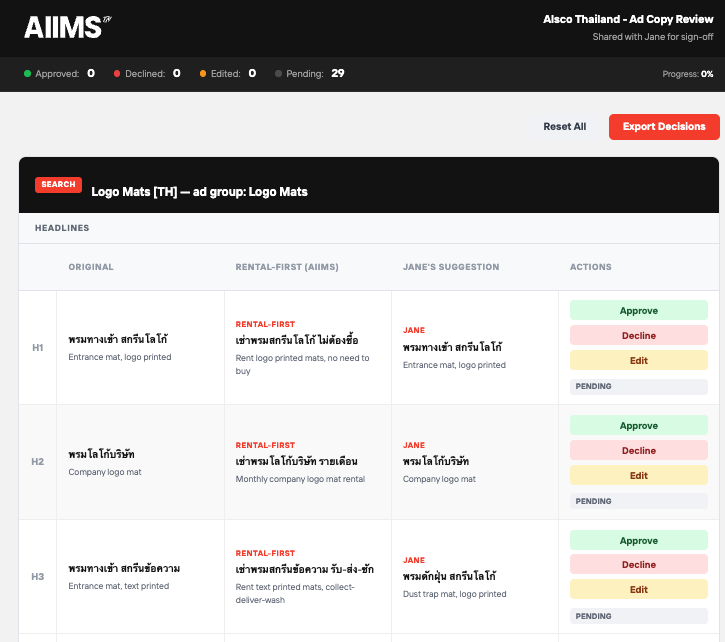This screenshot has width=725, height=642.
Task: Click the H1 row label
Action: coord(37,347)
